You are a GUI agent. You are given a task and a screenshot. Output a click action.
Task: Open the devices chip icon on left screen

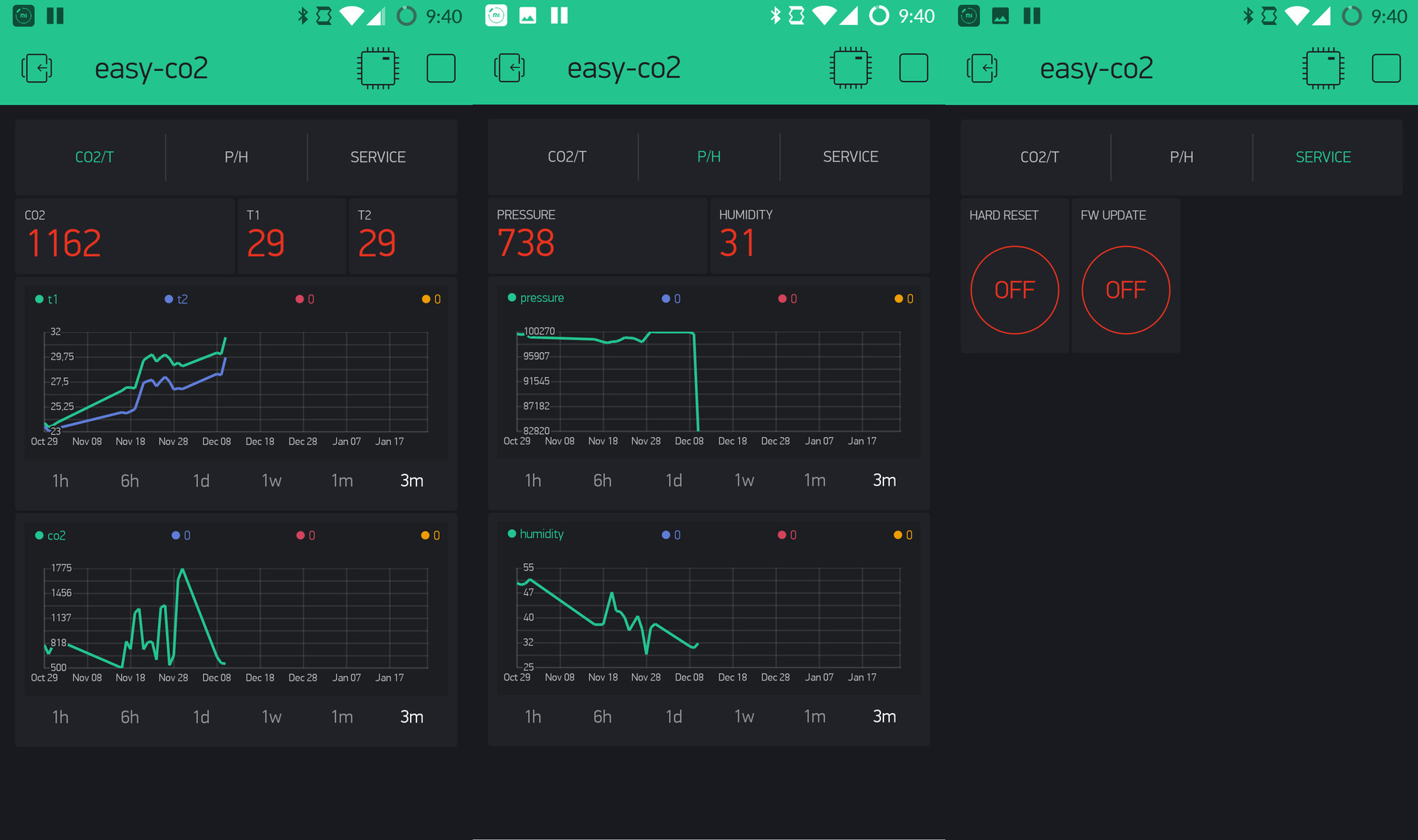pos(378,69)
